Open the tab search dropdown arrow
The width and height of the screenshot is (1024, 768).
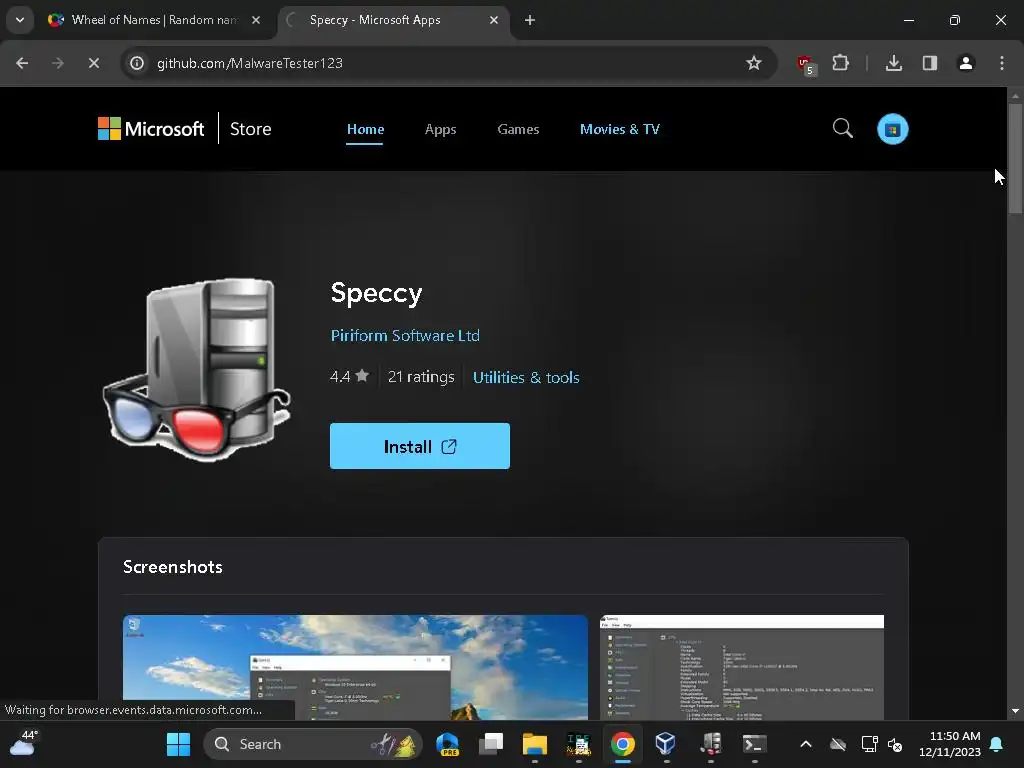coord(20,20)
